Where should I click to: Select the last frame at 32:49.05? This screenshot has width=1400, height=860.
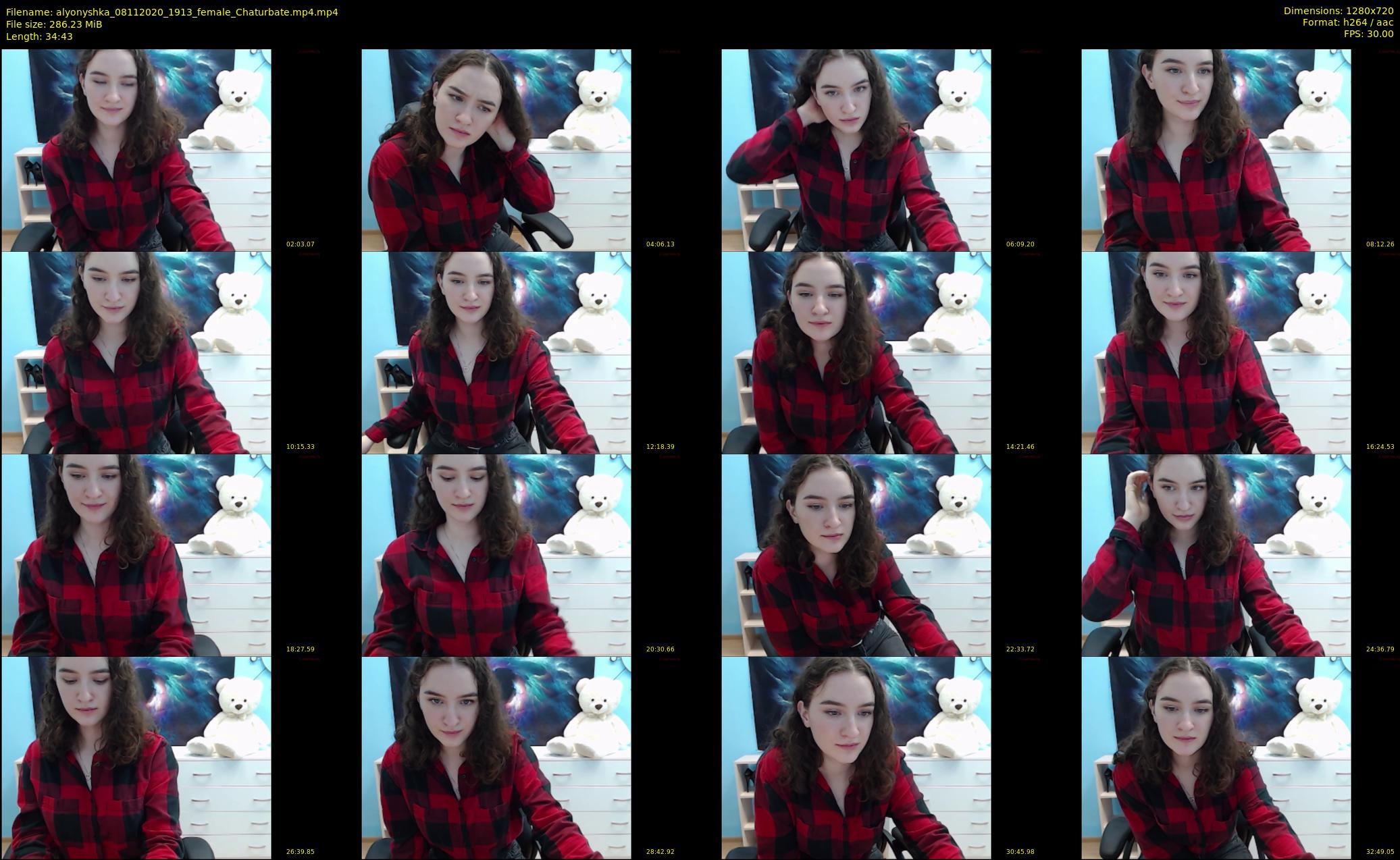click(1216, 757)
